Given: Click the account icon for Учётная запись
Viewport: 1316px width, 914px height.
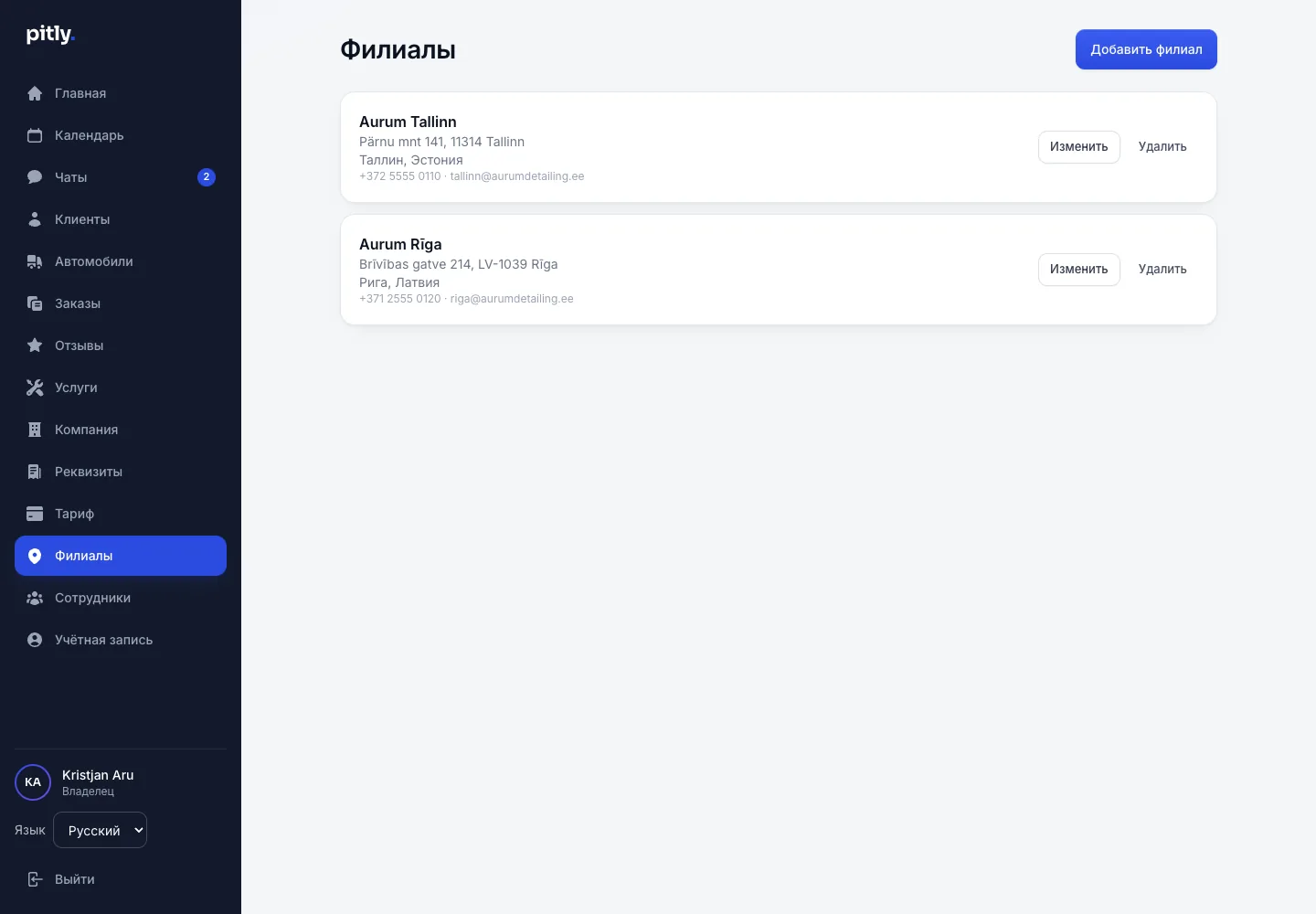Looking at the screenshot, I should click(35, 640).
